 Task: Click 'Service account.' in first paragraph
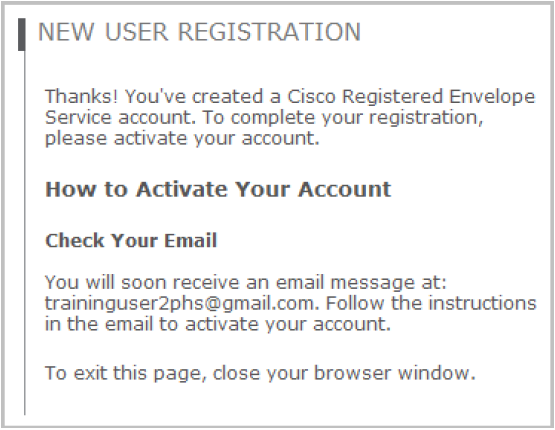pos(120,117)
